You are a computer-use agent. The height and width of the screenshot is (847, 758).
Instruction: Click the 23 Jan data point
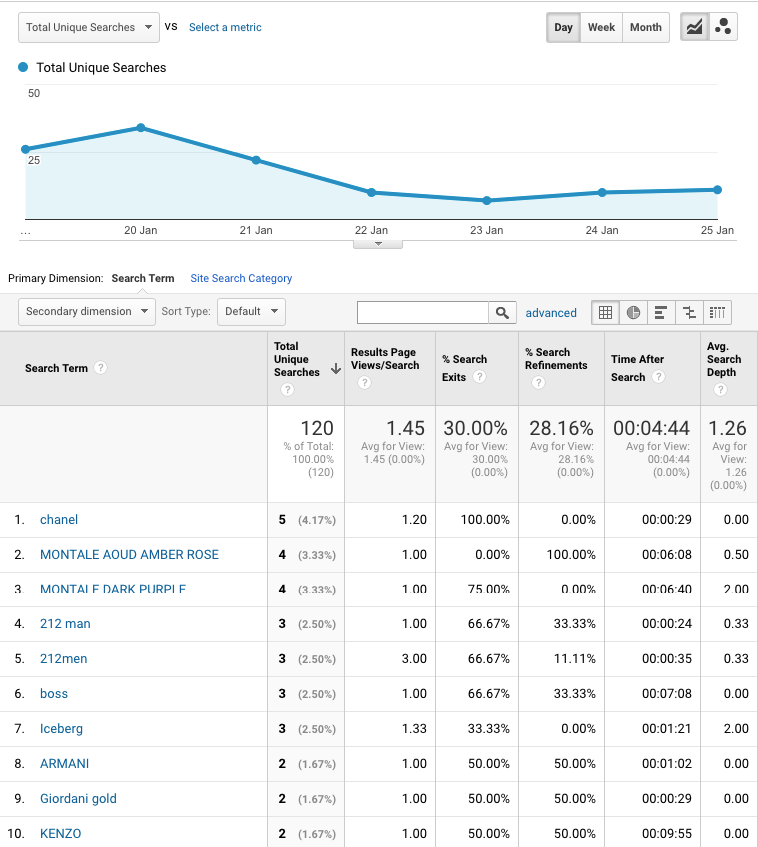[487, 200]
